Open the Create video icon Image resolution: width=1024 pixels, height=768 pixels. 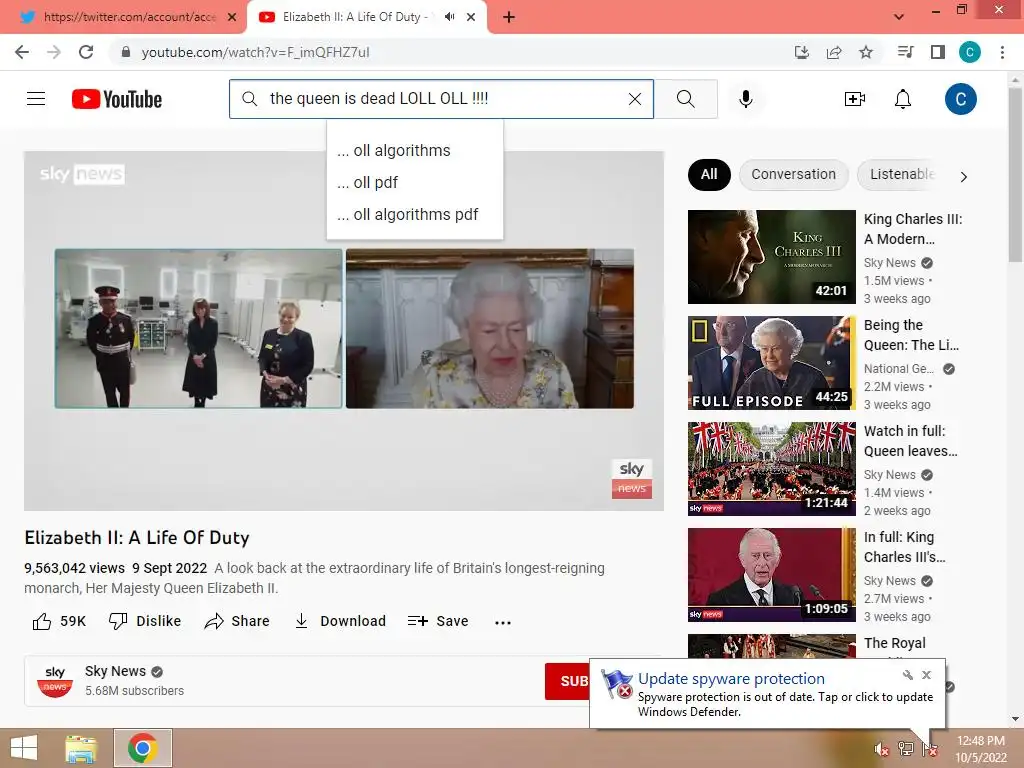click(855, 99)
